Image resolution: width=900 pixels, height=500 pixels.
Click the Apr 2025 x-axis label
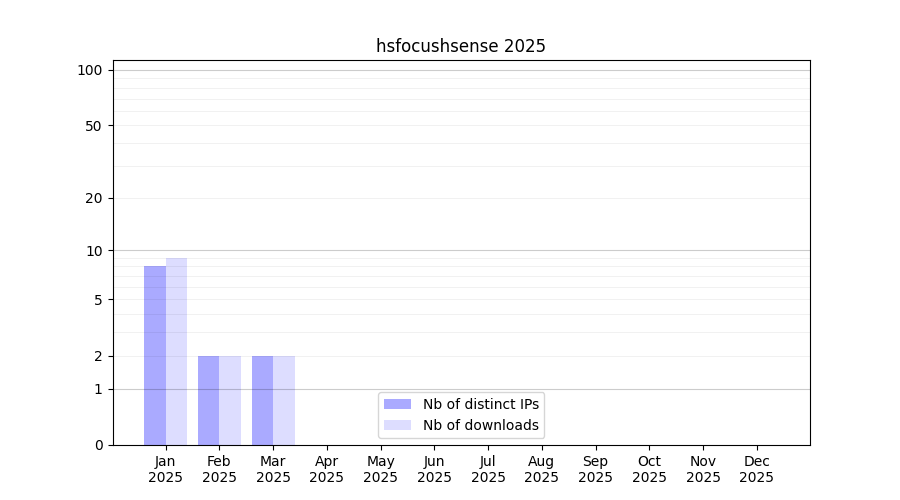[327, 469]
